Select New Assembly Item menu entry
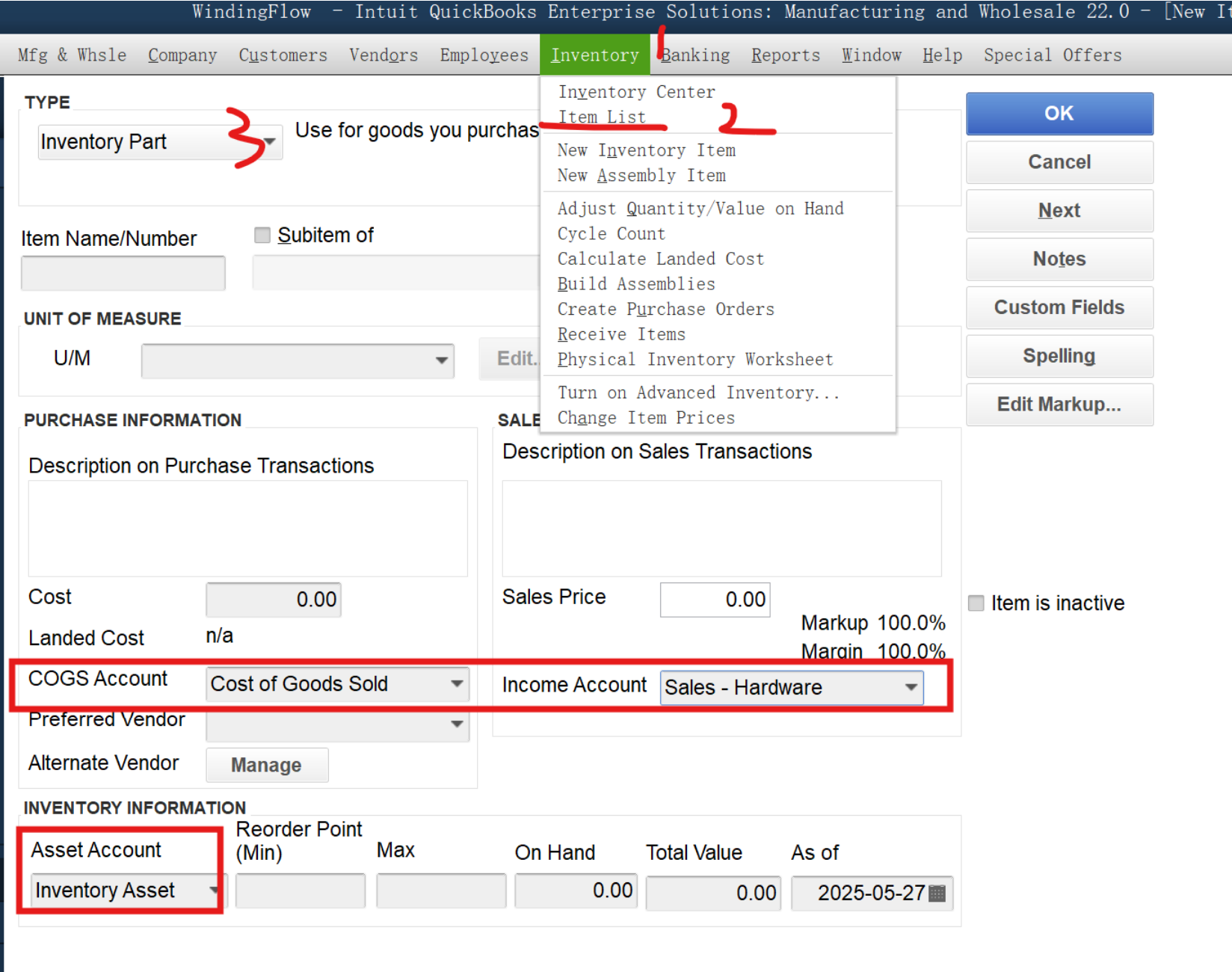Image resolution: width=1232 pixels, height=972 pixels. (x=641, y=176)
